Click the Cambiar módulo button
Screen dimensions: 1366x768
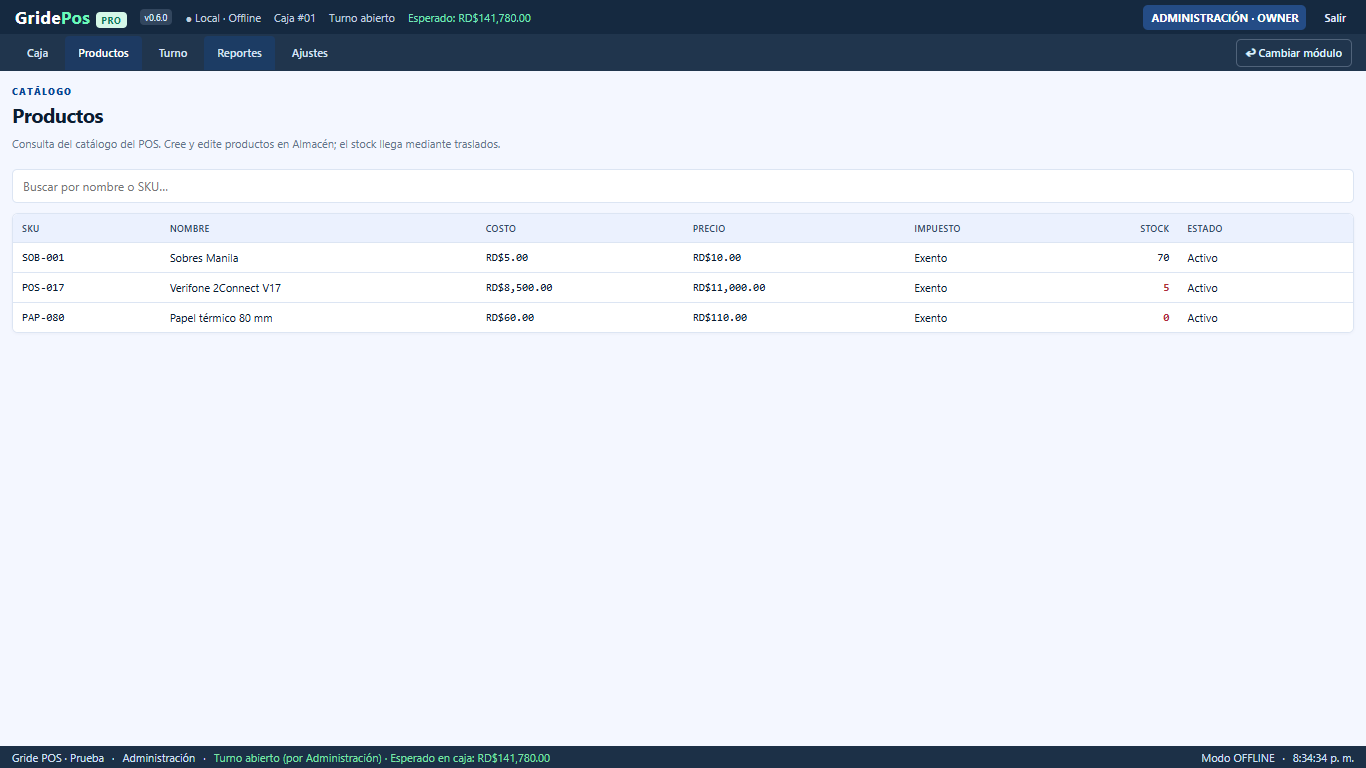coord(1294,53)
